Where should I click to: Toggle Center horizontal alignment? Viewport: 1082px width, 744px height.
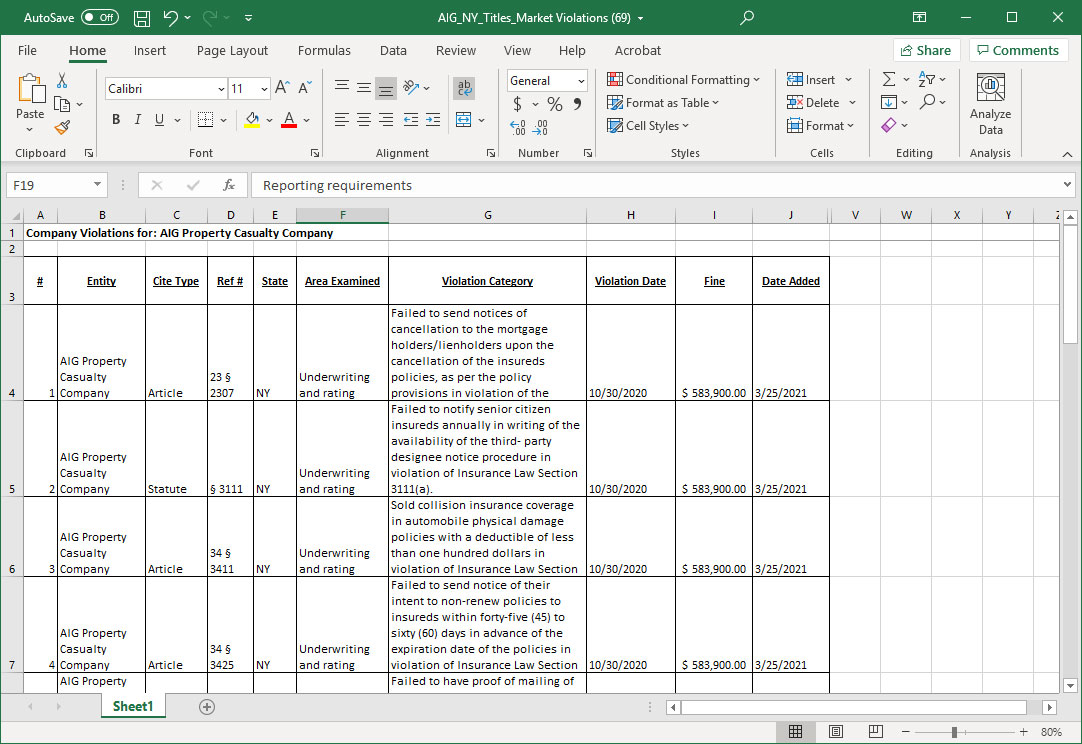point(364,120)
